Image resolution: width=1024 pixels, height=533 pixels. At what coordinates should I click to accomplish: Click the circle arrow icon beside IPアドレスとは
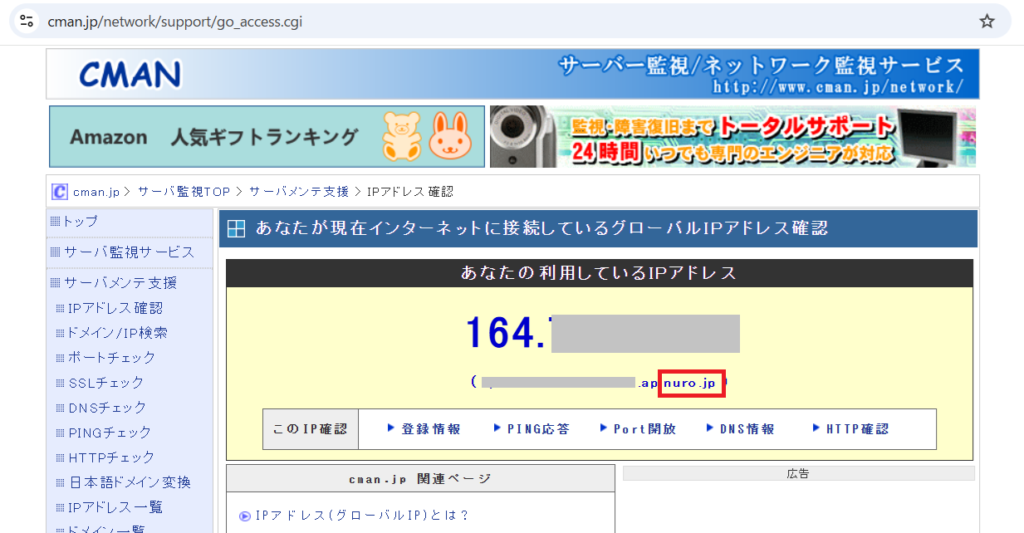pos(245,516)
